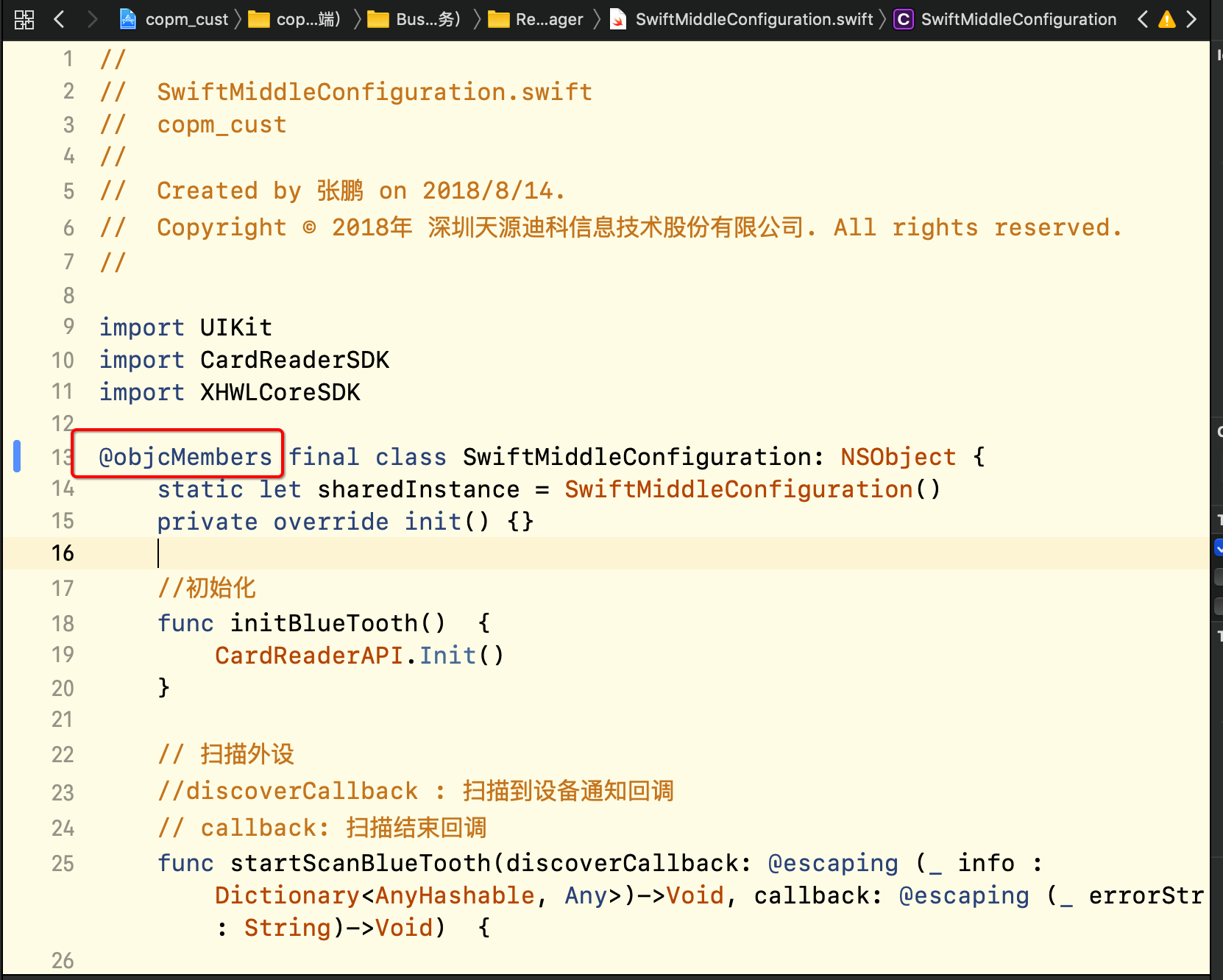Open SwiftMiddleConfiguration class symbol menu

1018,19
